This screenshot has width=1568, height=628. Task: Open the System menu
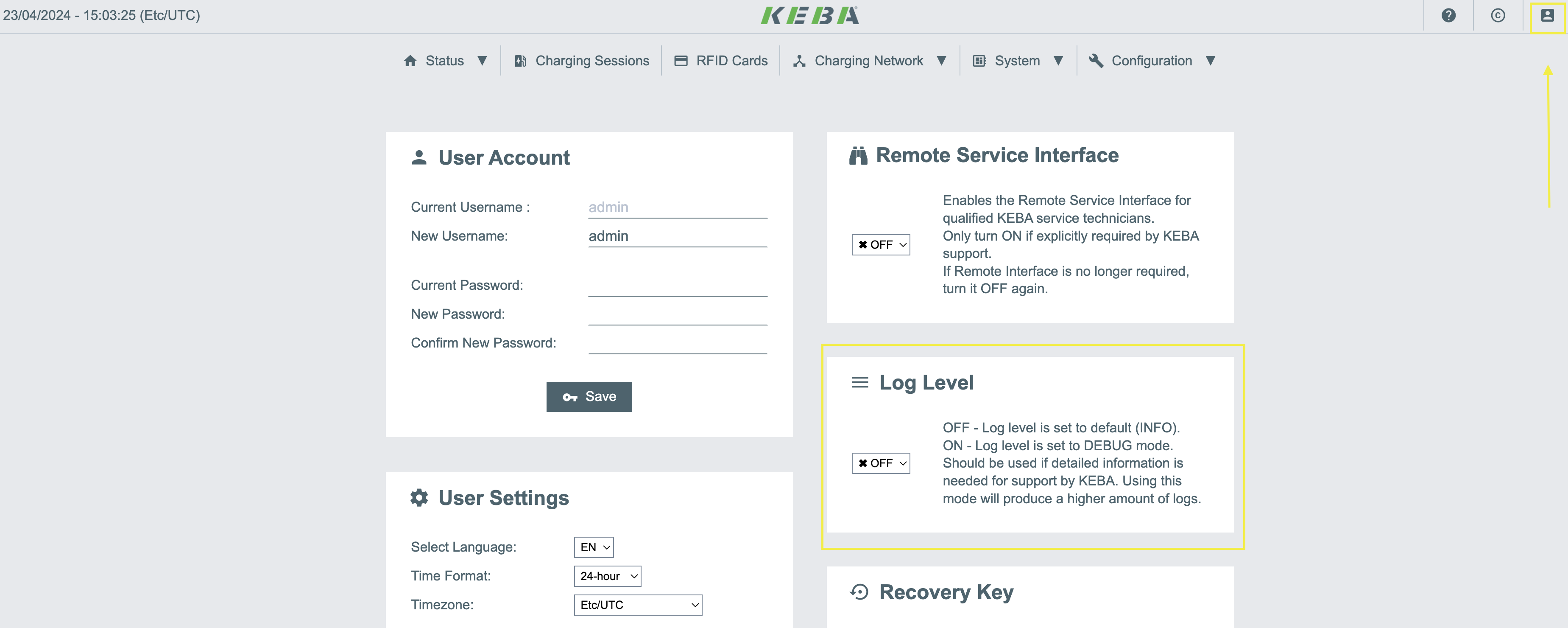tap(1016, 61)
